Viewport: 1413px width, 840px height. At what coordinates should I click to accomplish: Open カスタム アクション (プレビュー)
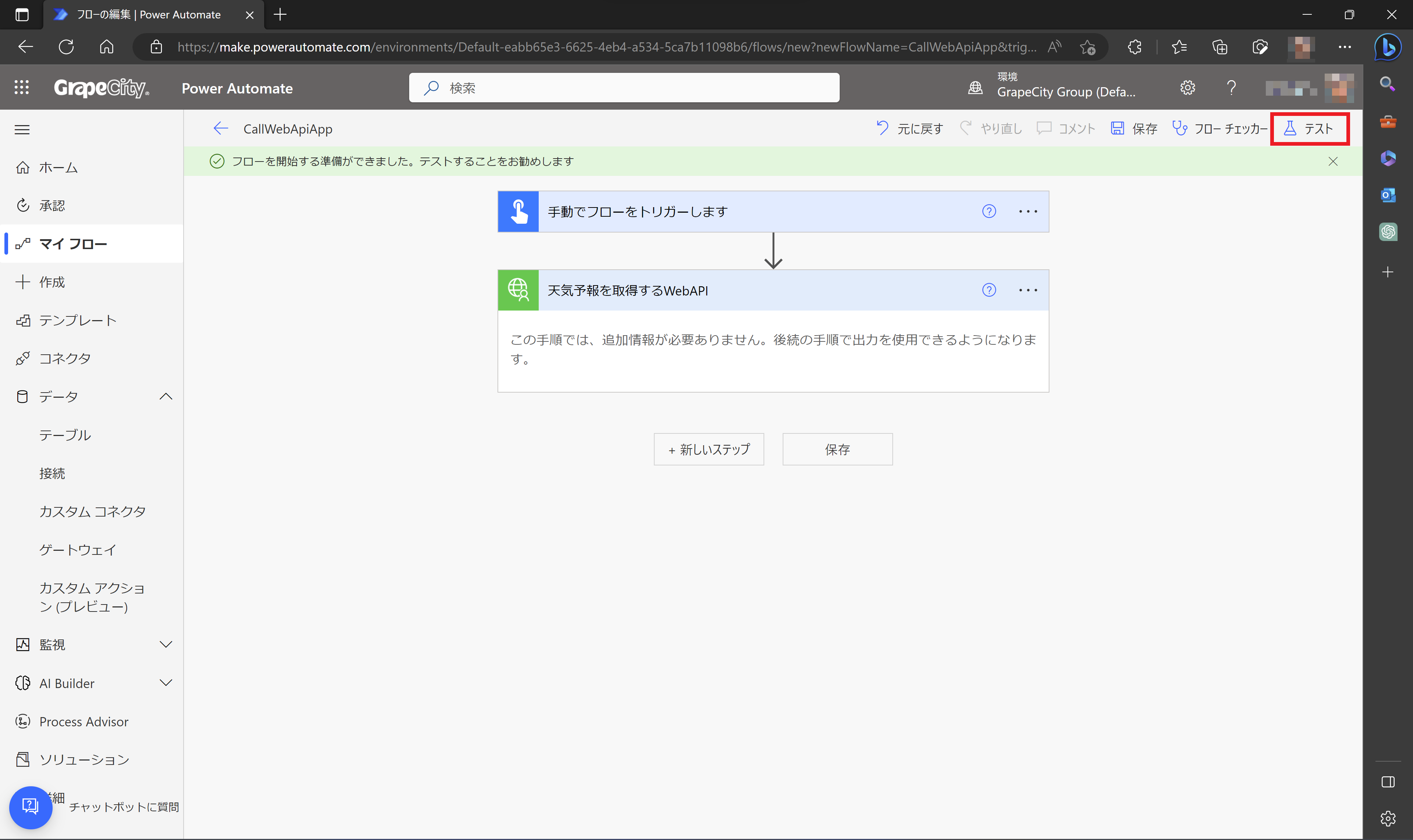click(92, 597)
